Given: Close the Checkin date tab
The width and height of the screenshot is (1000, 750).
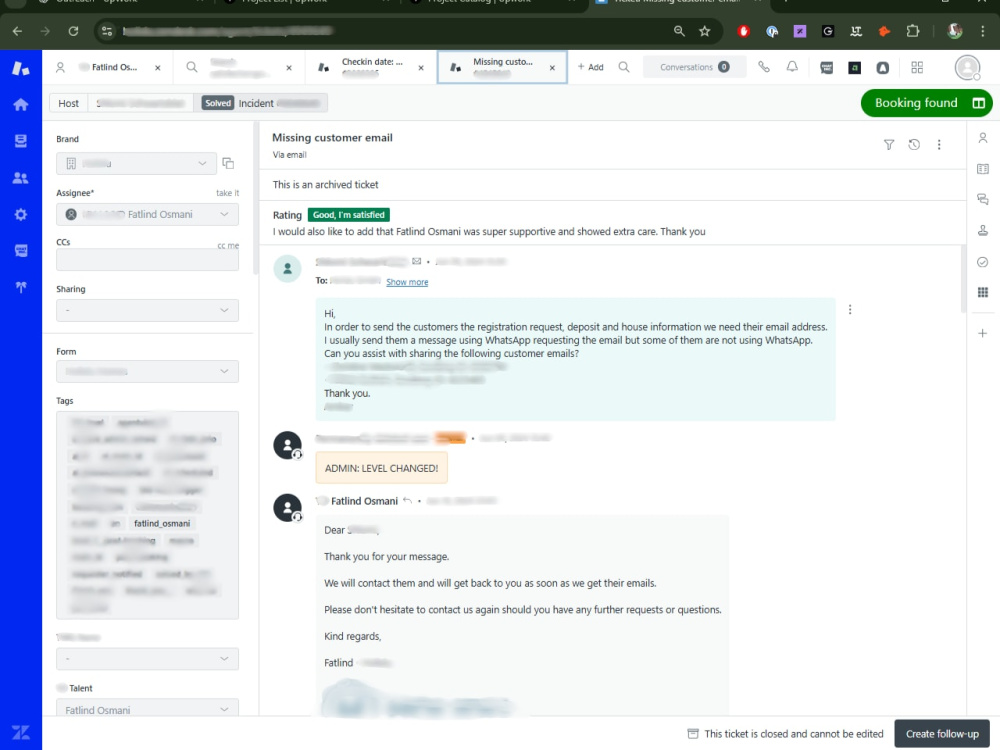Looking at the screenshot, I should pos(421,68).
